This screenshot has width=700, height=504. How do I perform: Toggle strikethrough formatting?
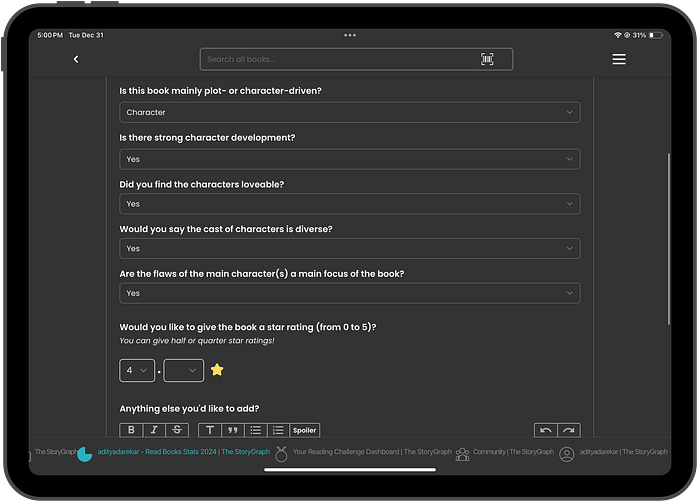(x=177, y=430)
